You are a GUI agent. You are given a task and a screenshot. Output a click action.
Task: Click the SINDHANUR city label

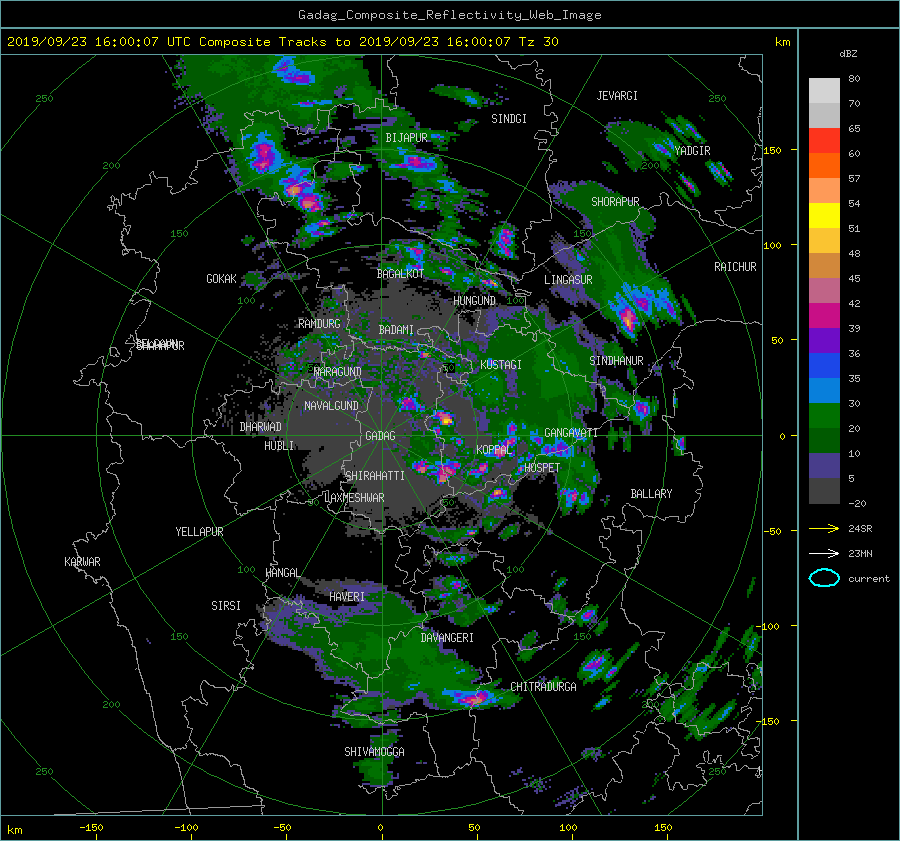(x=616, y=361)
